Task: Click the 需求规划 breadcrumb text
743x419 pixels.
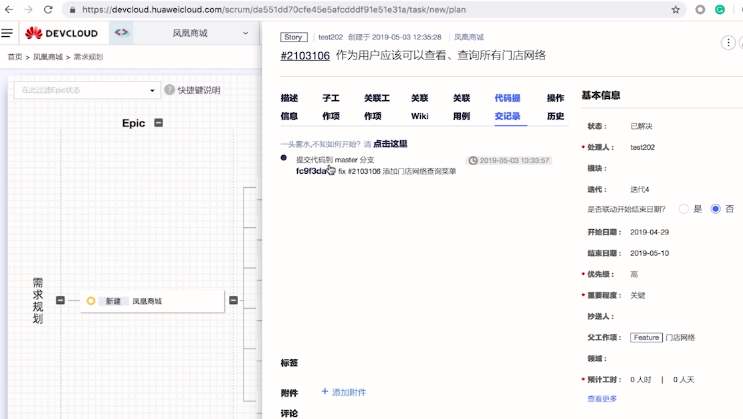Action: coord(88,57)
